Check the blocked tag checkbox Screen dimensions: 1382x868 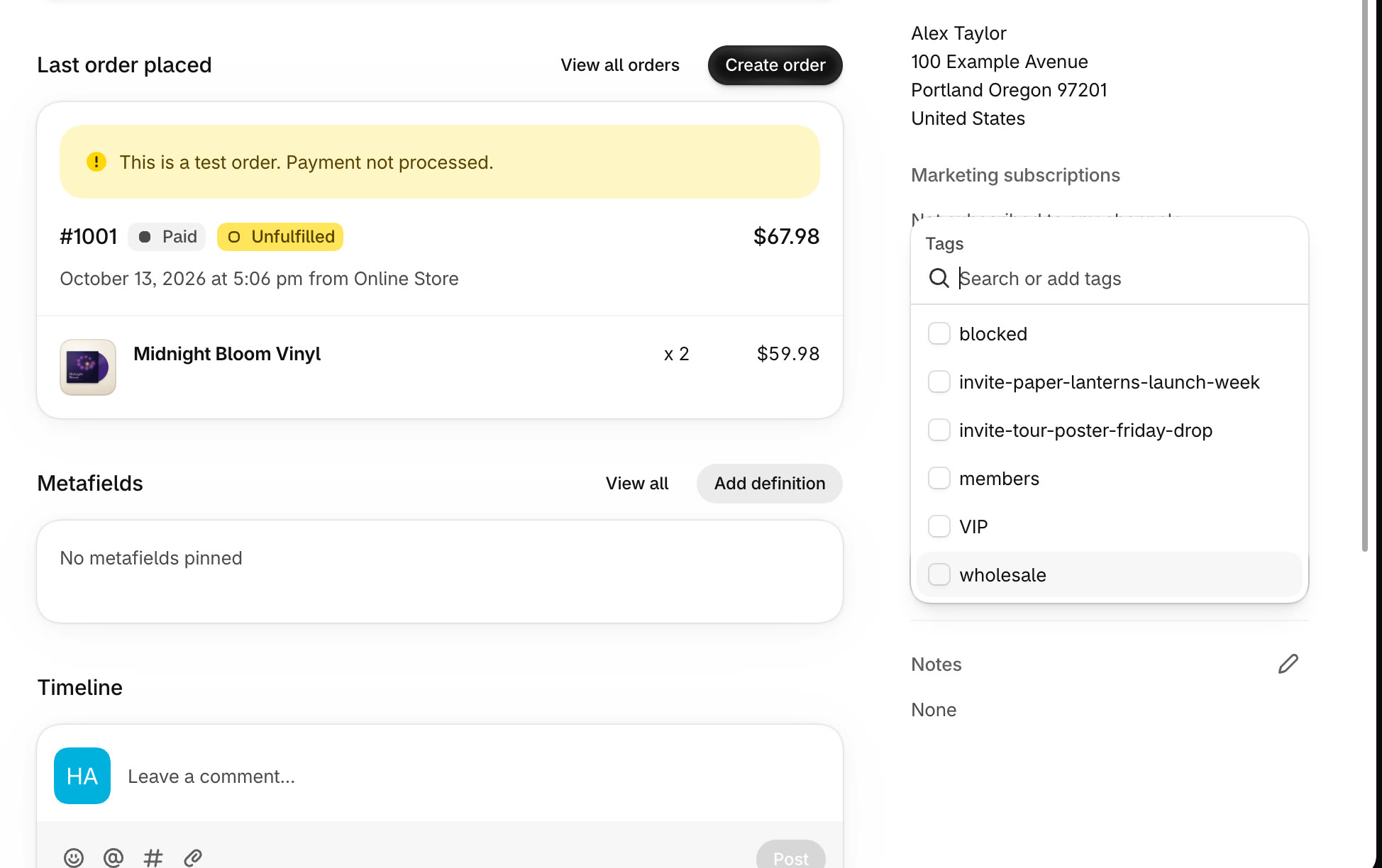coord(939,333)
